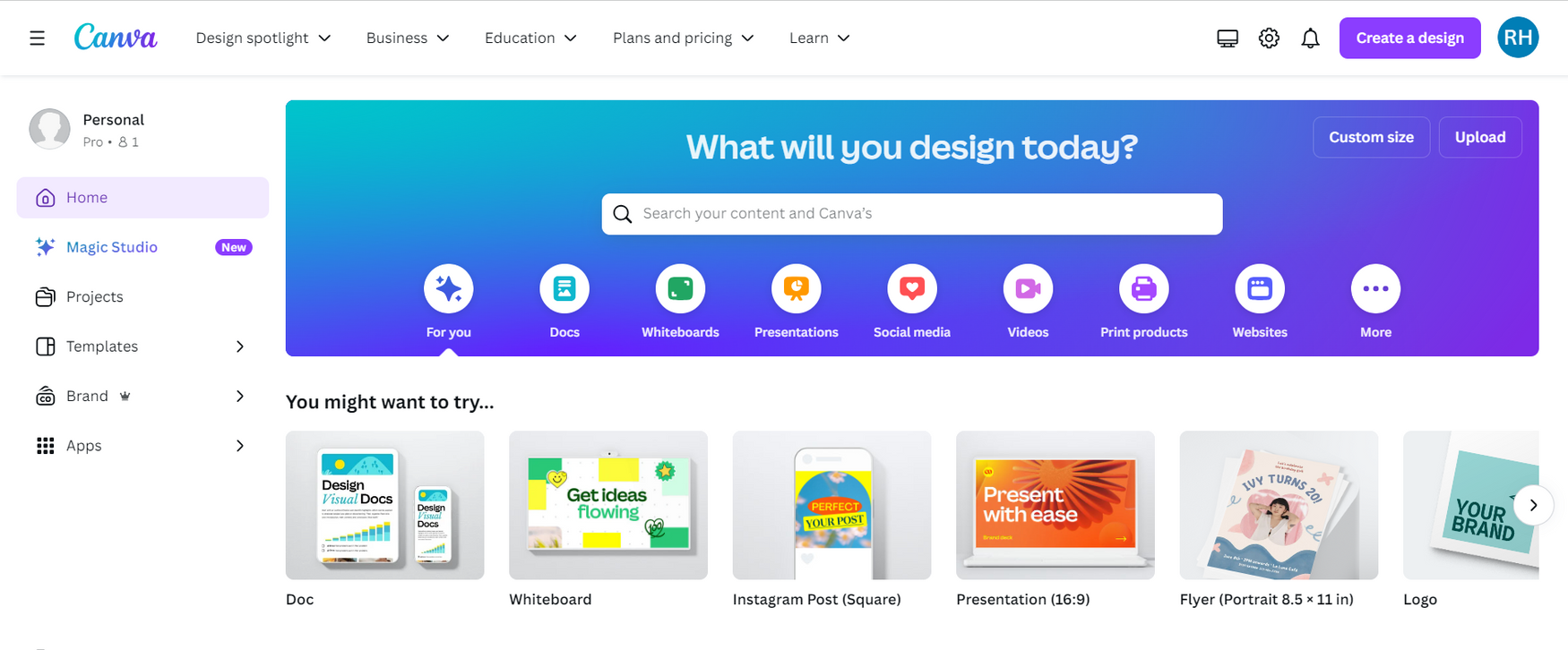Click the desktop app monitor icon
1568x650 pixels.
point(1228,38)
